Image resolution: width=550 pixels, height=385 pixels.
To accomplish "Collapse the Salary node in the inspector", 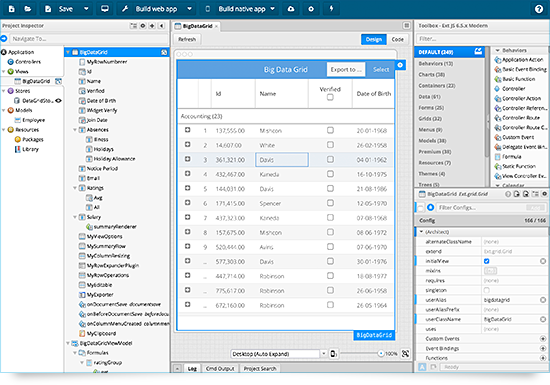I will click(x=75, y=217).
